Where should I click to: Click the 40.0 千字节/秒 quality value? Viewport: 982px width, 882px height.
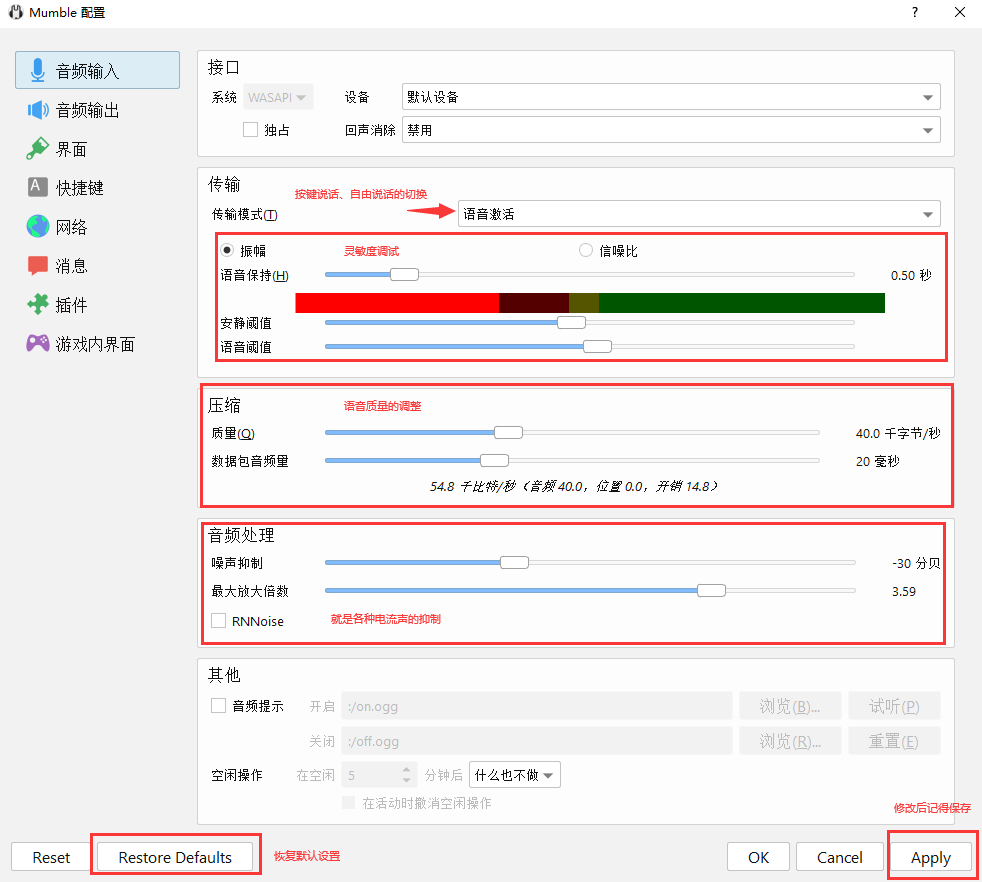click(x=898, y=433)
